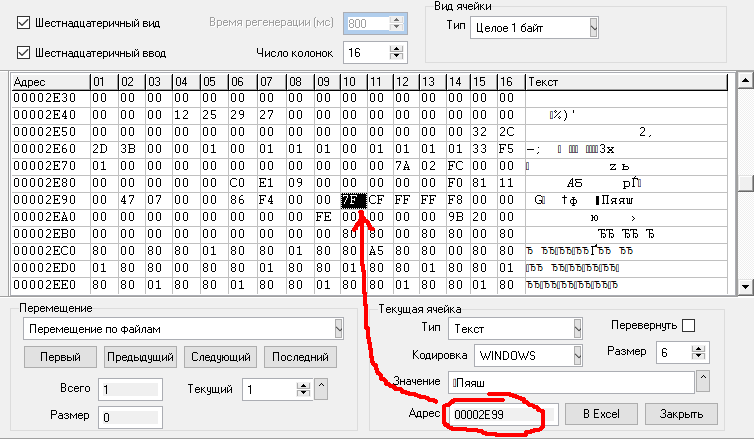
Task: Click the hex table scrollbar thumb
Action: tap(745, 183)
